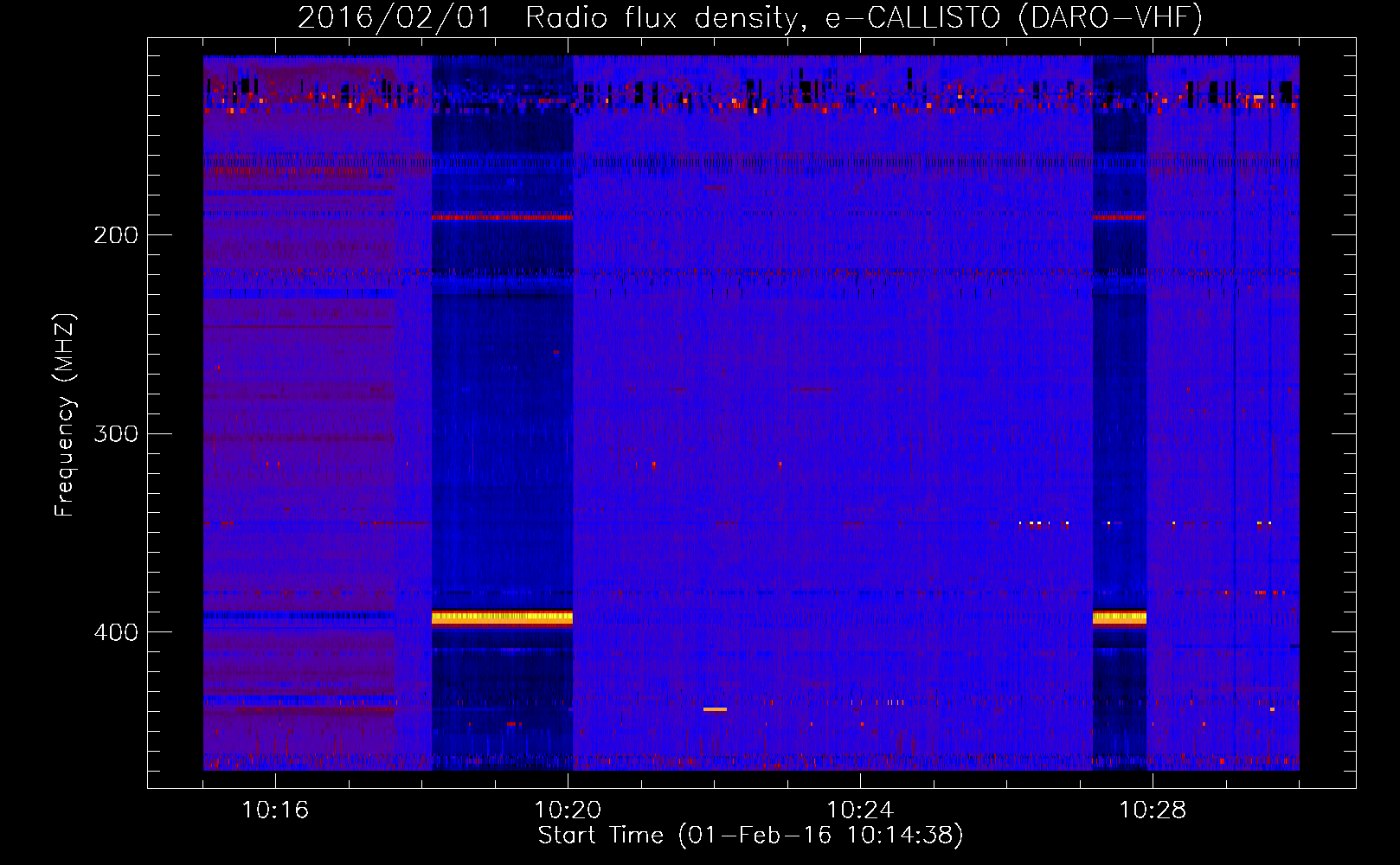Select the 200 frequency tick label
Viewport: 1400px width, 865px height.
tap(116, 235)
